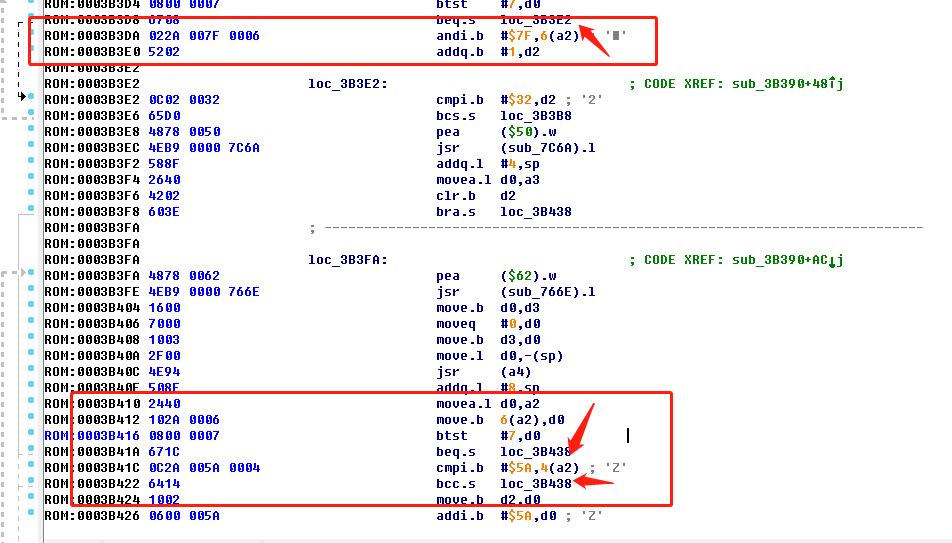Toggle breakpoint dot at ROM:0003B3FA pea line
The image size is (952, 543).
[x=31, y=272]
